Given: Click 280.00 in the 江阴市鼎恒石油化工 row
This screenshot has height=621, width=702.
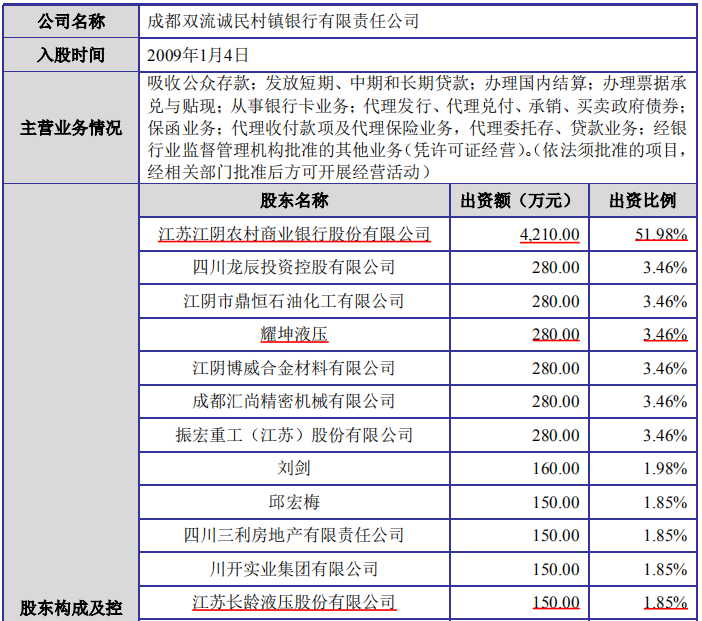Looking at the screenshot, I should [556, 301].
